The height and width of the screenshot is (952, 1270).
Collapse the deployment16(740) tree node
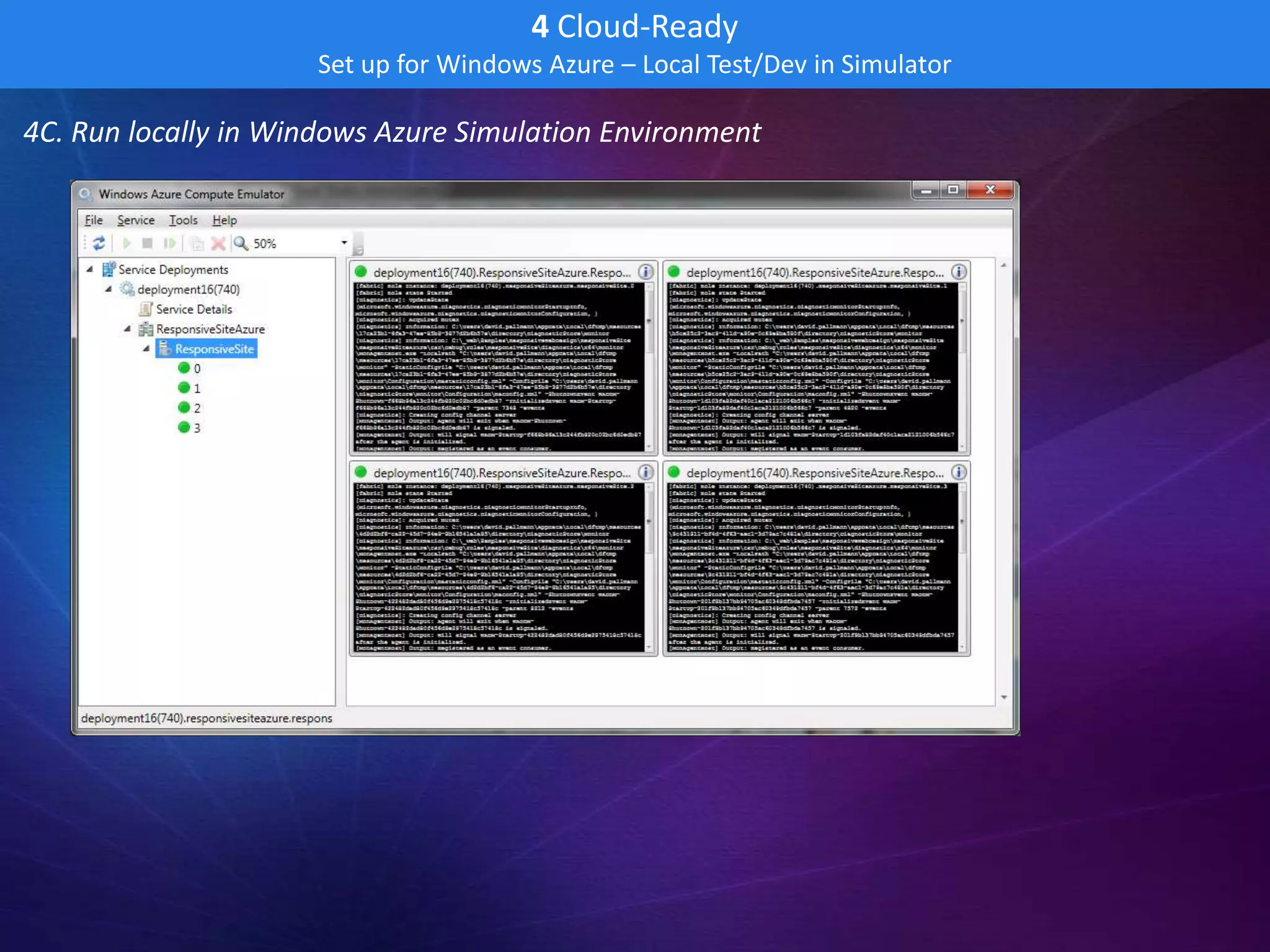pos(109,289)
